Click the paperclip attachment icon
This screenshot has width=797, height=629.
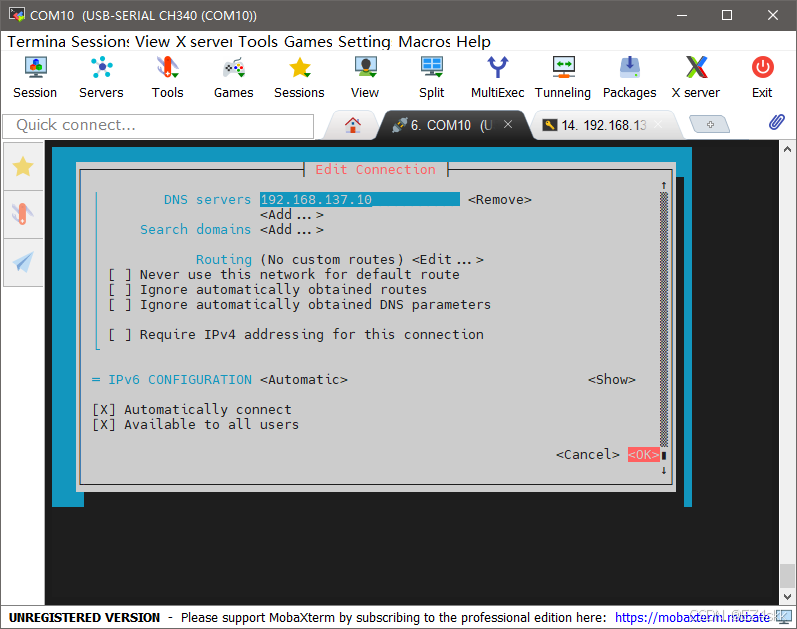click(x=776, y=124)
